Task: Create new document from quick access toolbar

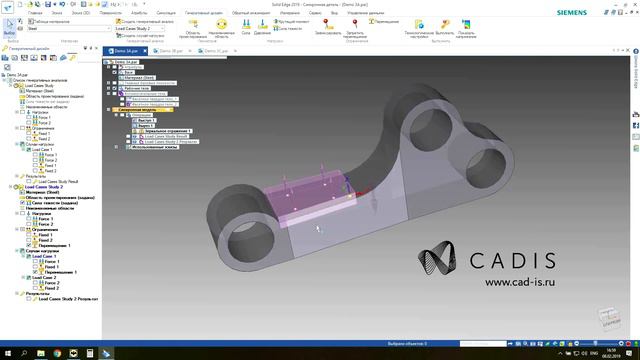Action: coord(20,4)
